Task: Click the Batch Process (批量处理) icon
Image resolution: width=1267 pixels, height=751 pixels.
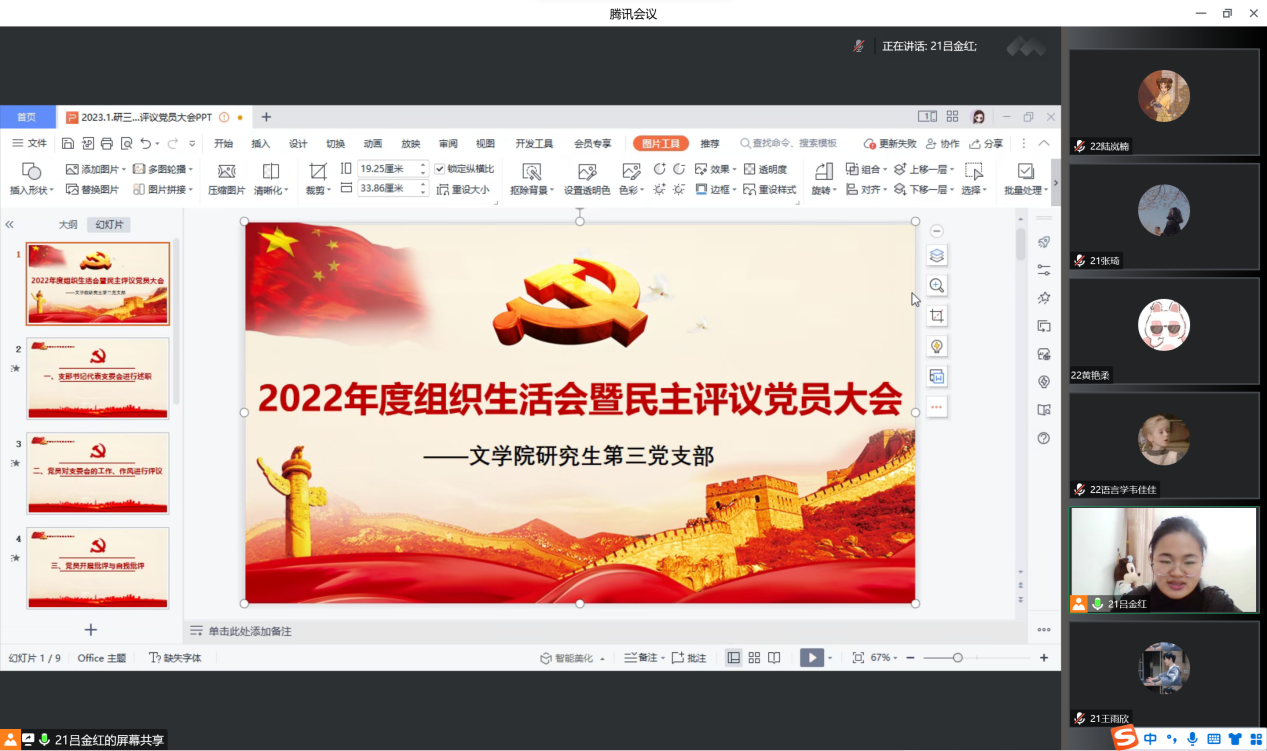Action: tap(1026, 171)
